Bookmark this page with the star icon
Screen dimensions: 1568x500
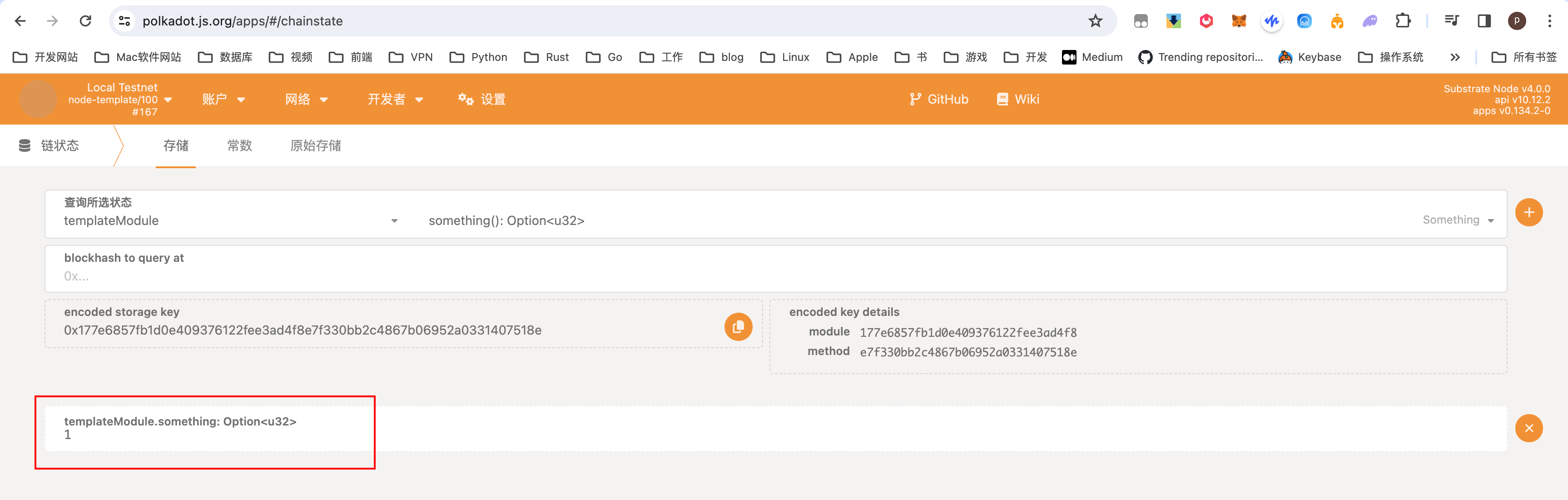pyautogui.click(x=1095, y=21)
